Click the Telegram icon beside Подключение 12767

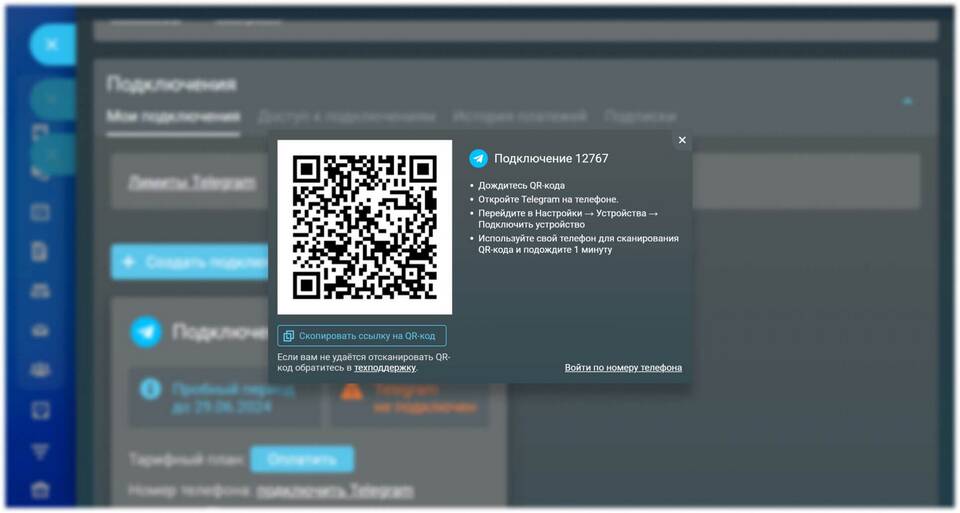(478, 159)
